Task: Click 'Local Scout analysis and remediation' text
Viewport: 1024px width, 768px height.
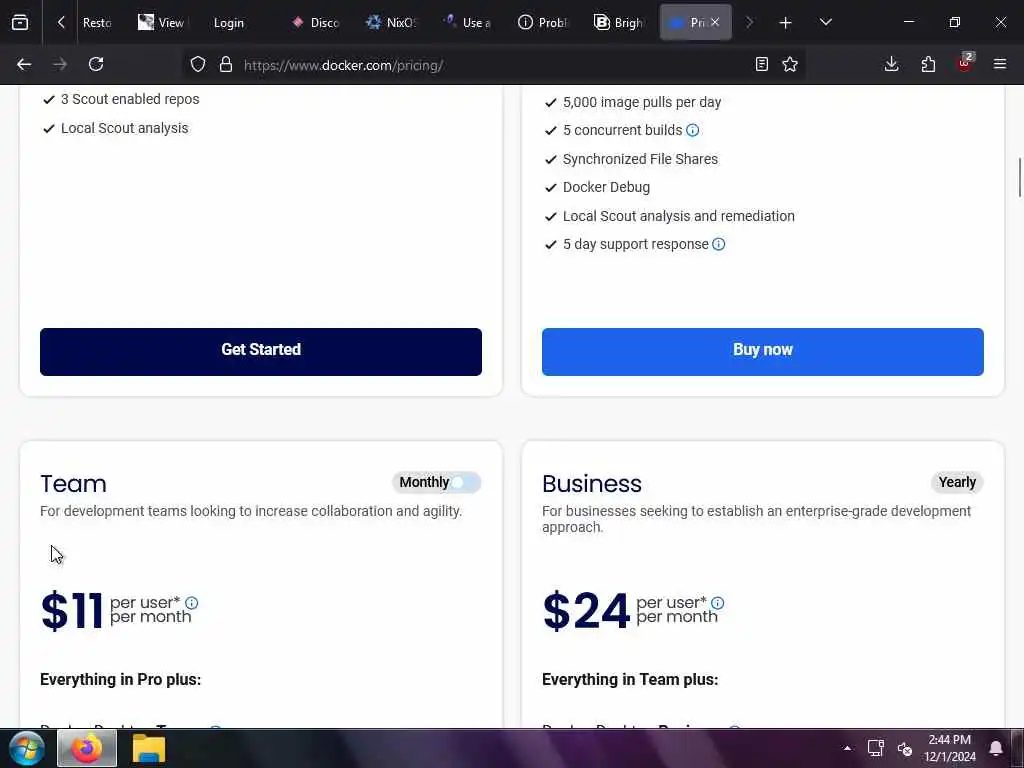Action: tap(679, 216)
